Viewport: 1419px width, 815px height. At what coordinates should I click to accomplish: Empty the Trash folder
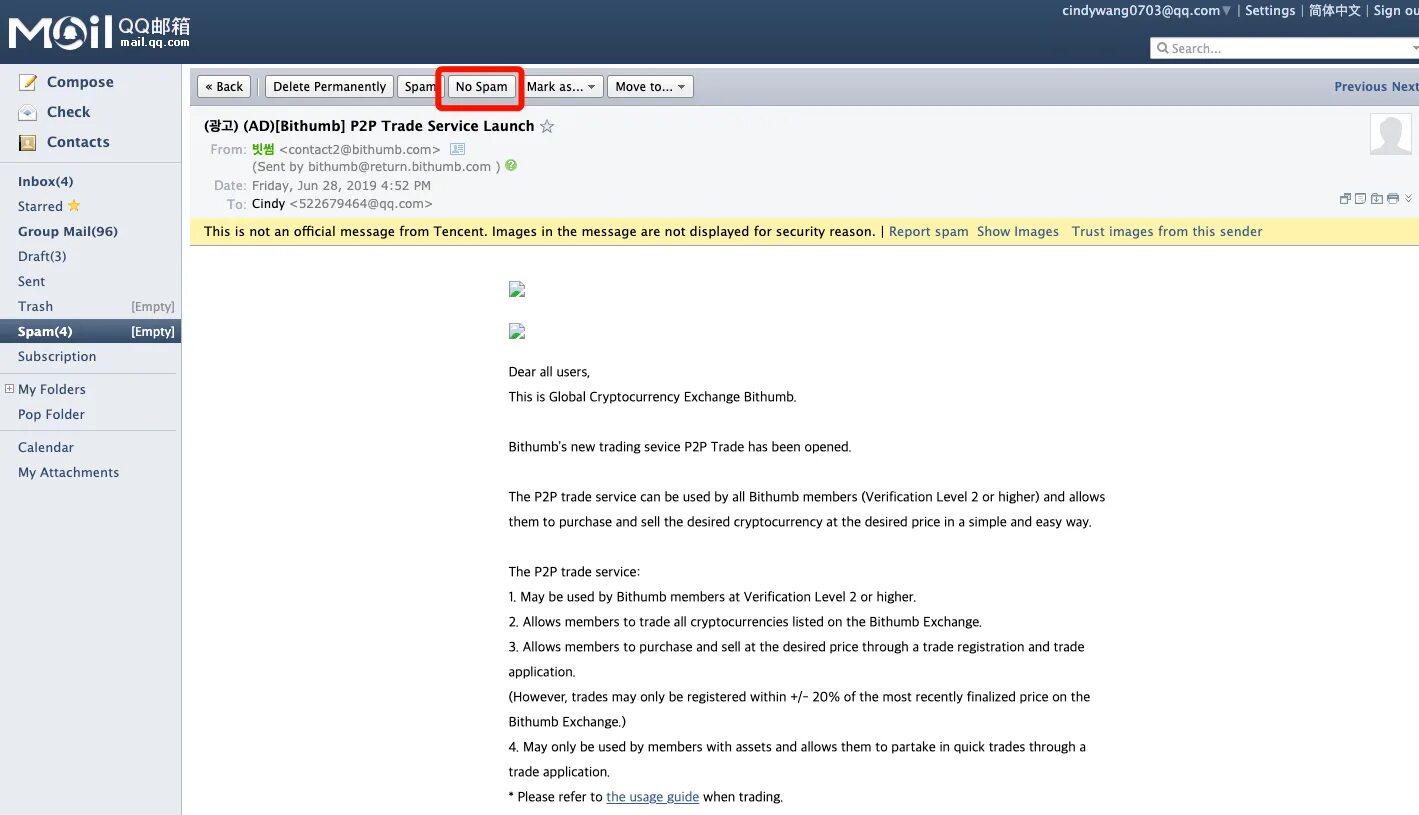tap(153, 307)
